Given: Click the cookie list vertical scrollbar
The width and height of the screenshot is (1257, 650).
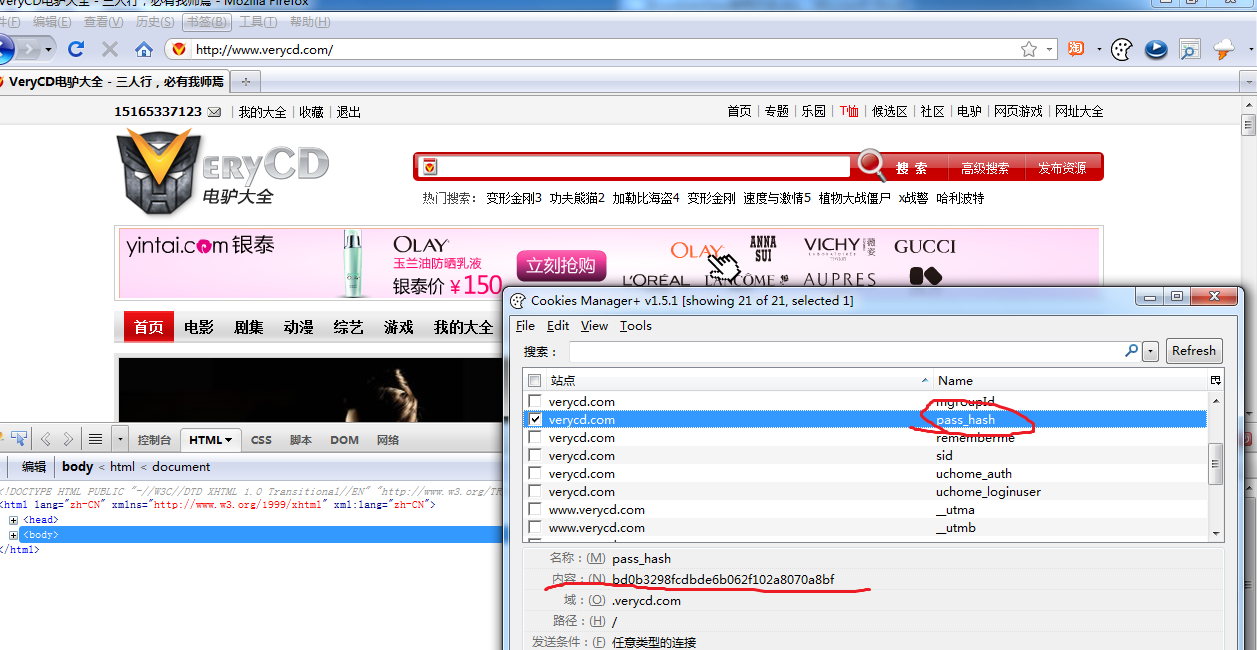Looking at the screenshot, I should [x=1216, y=466].
